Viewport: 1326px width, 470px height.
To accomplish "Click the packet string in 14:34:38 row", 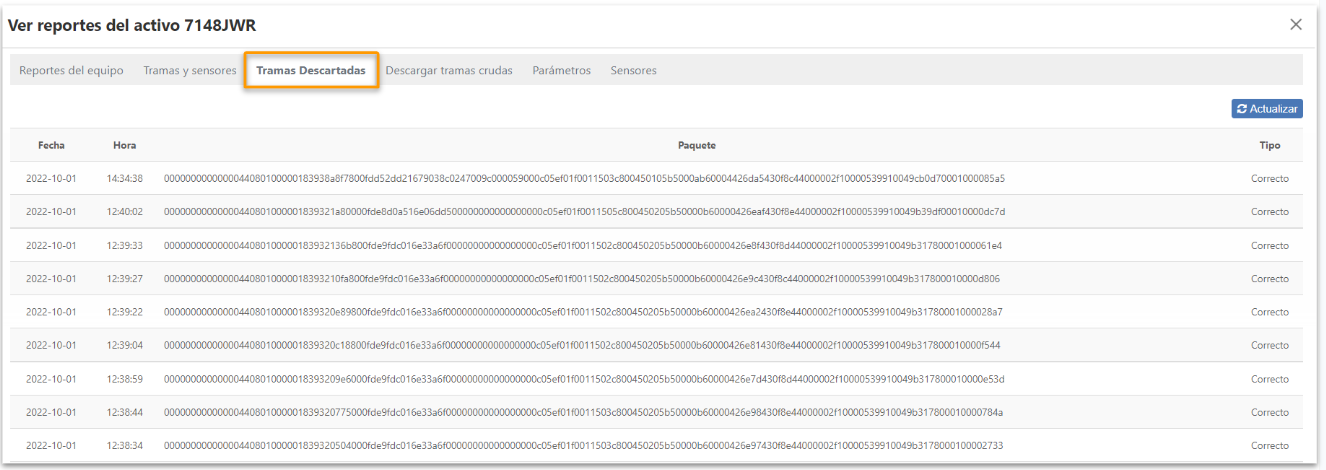I will click(584, 179).
